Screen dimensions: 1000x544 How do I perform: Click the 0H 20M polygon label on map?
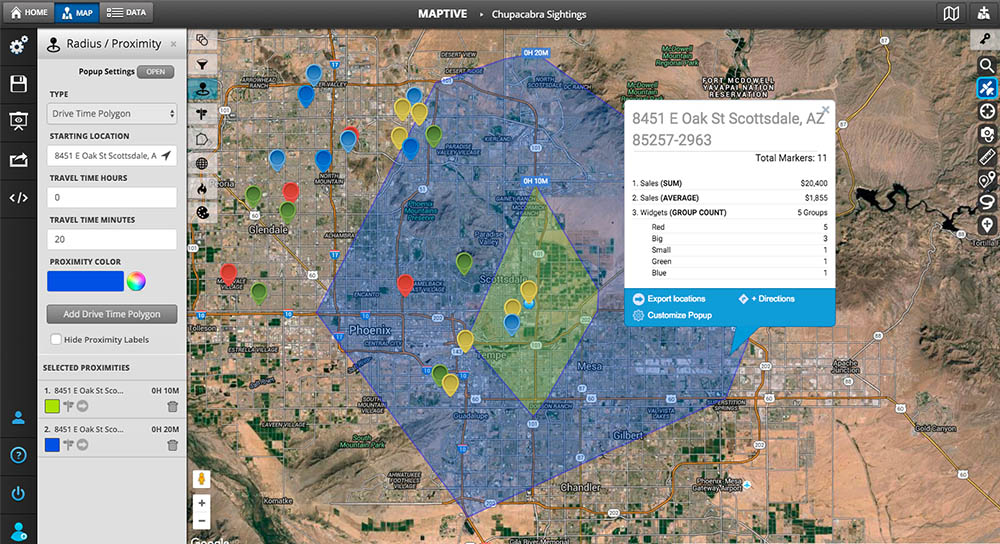pos(536,53)
